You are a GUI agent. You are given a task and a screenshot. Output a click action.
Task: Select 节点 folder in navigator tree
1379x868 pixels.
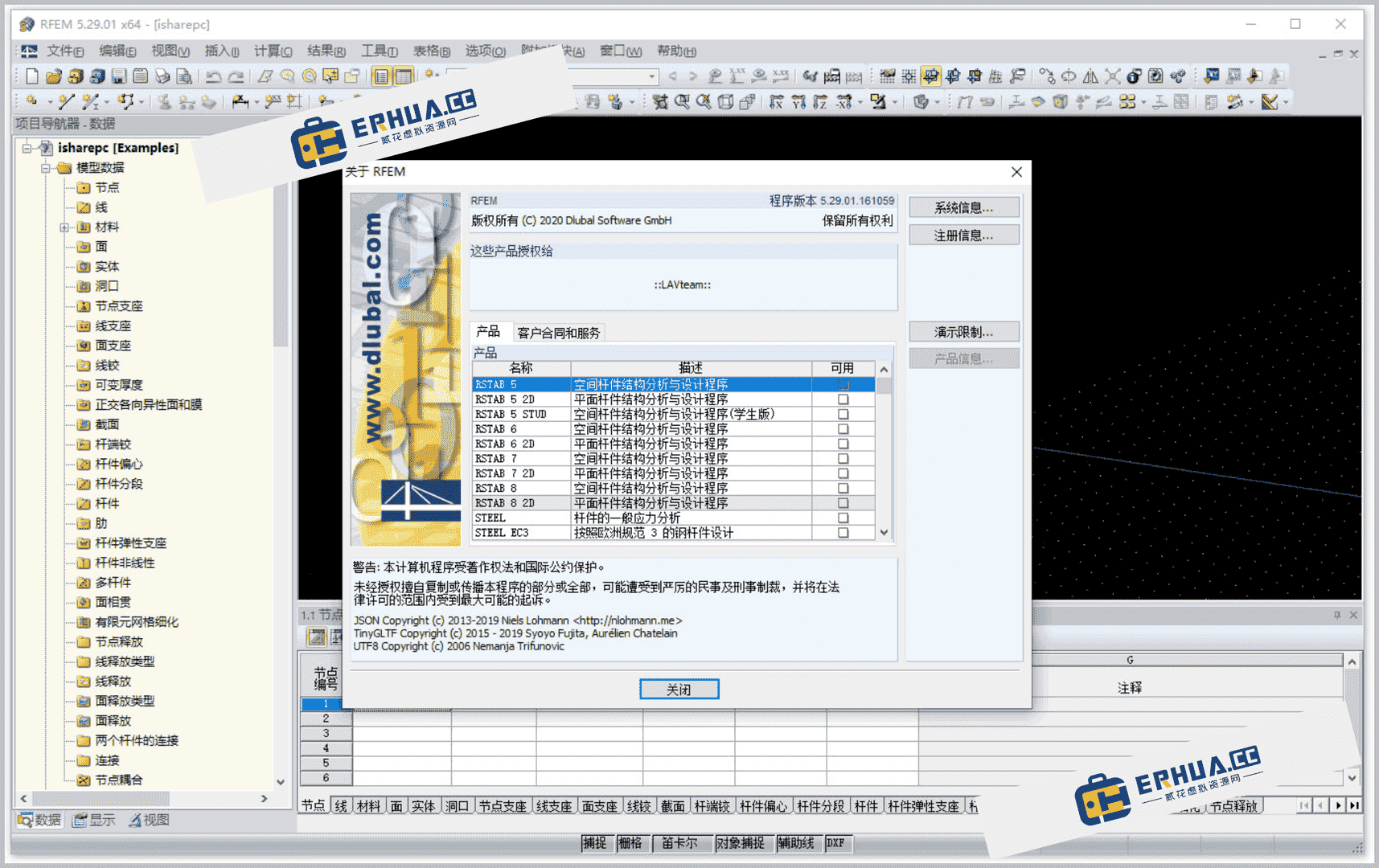[x=98, y=187]
